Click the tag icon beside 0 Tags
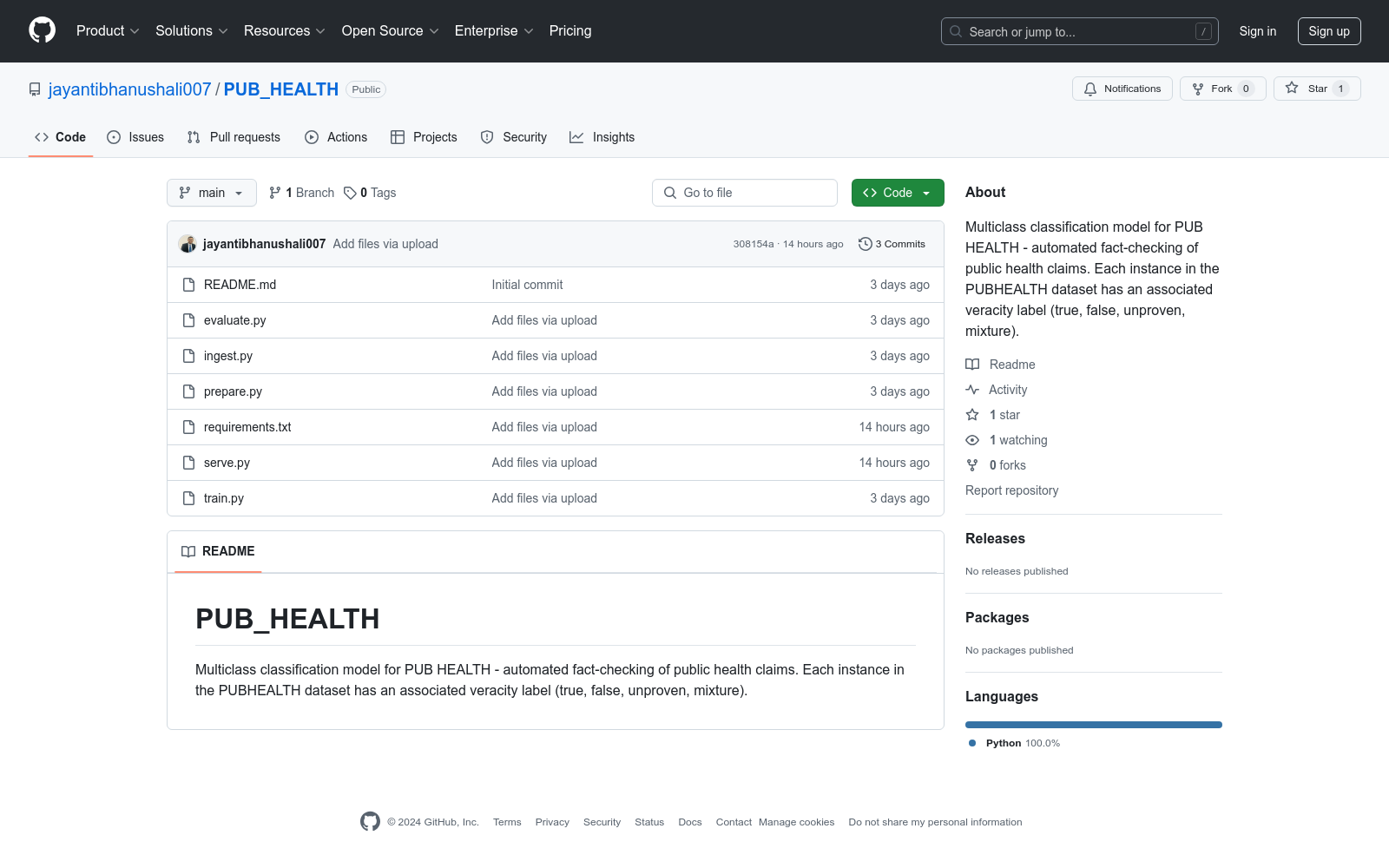Image resolution: width=1389 pixels, height=868 pixels. [x=350, y=193]
